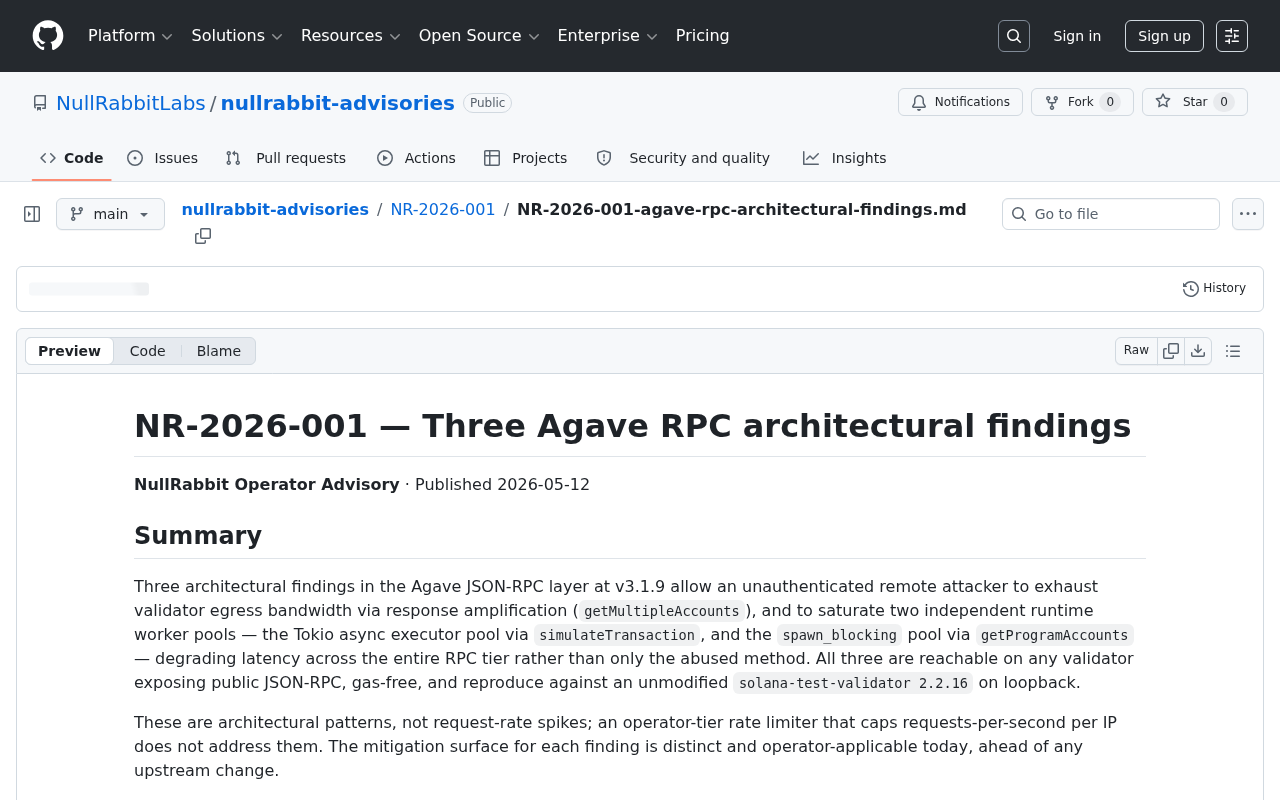Open the appearance settings icon button
Screen dimensions: 1280x800
pos(1232,36)
